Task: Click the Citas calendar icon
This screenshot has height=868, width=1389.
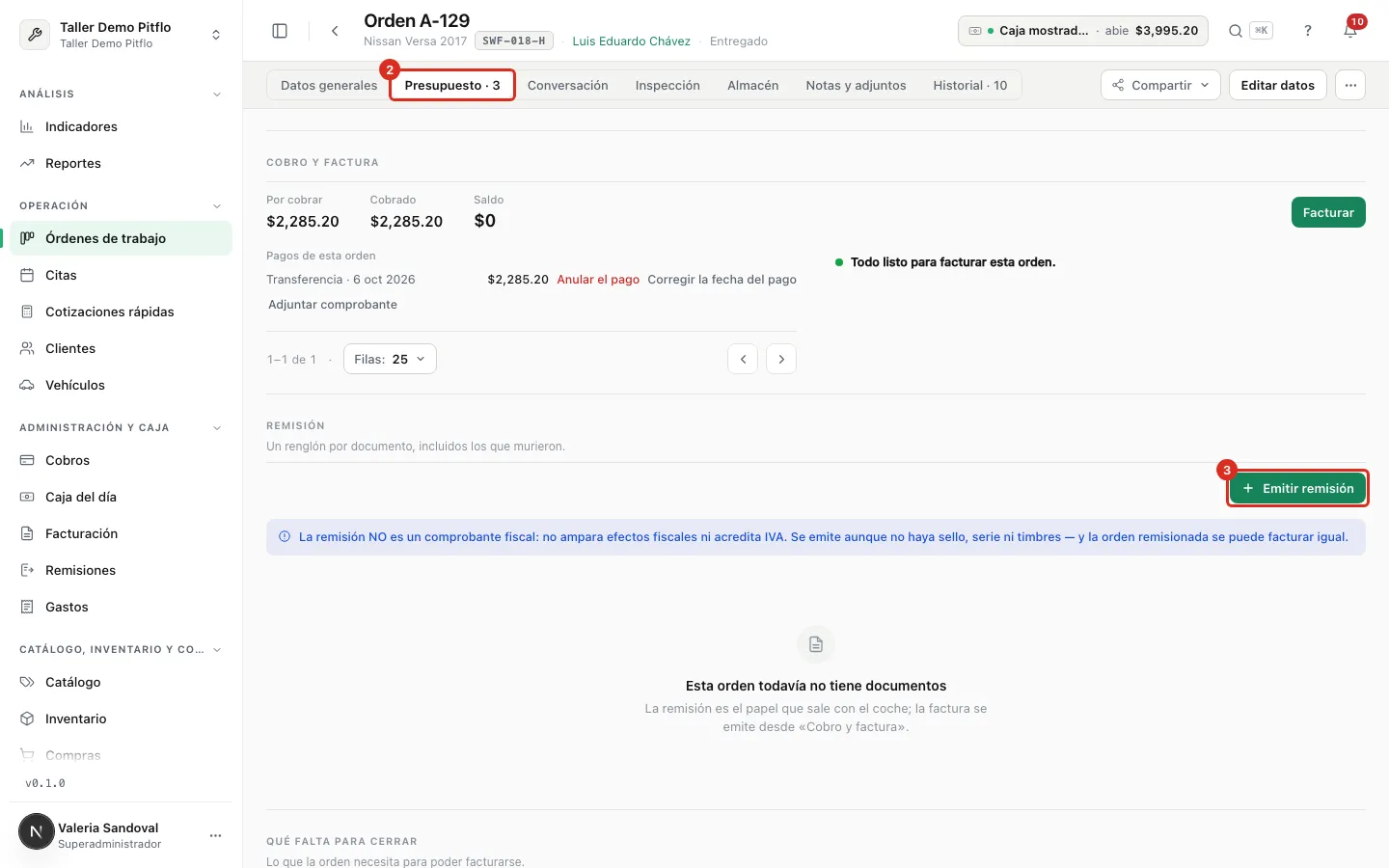Action: point(27,275)
